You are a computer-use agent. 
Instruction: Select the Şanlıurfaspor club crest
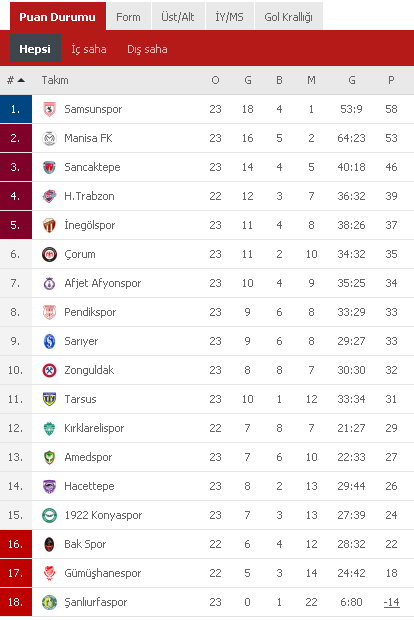point(49,602)
